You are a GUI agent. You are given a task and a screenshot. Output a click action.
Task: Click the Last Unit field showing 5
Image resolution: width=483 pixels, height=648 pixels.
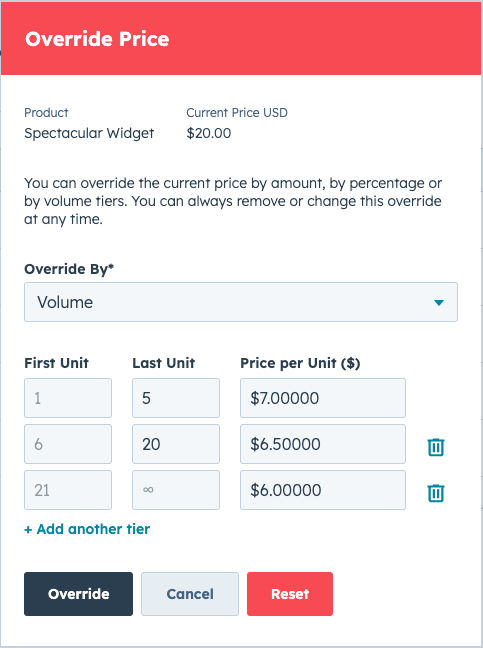click(176, 398)
